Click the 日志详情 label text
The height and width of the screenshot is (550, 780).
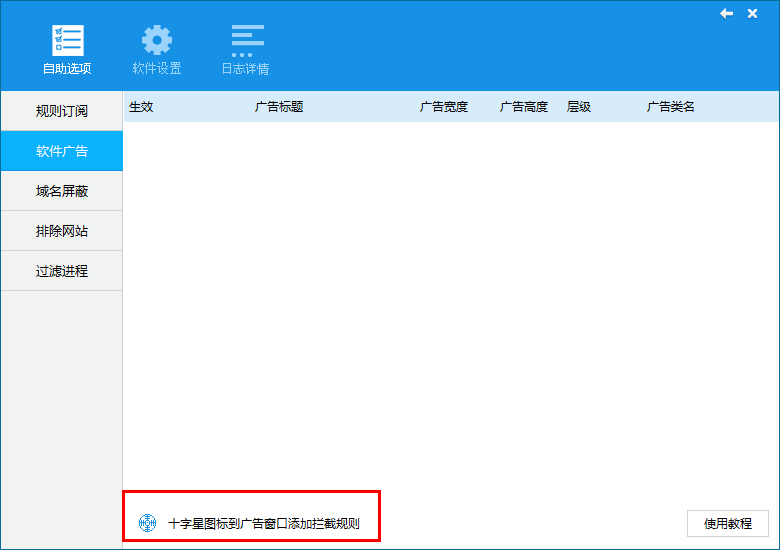pos(245,69)
